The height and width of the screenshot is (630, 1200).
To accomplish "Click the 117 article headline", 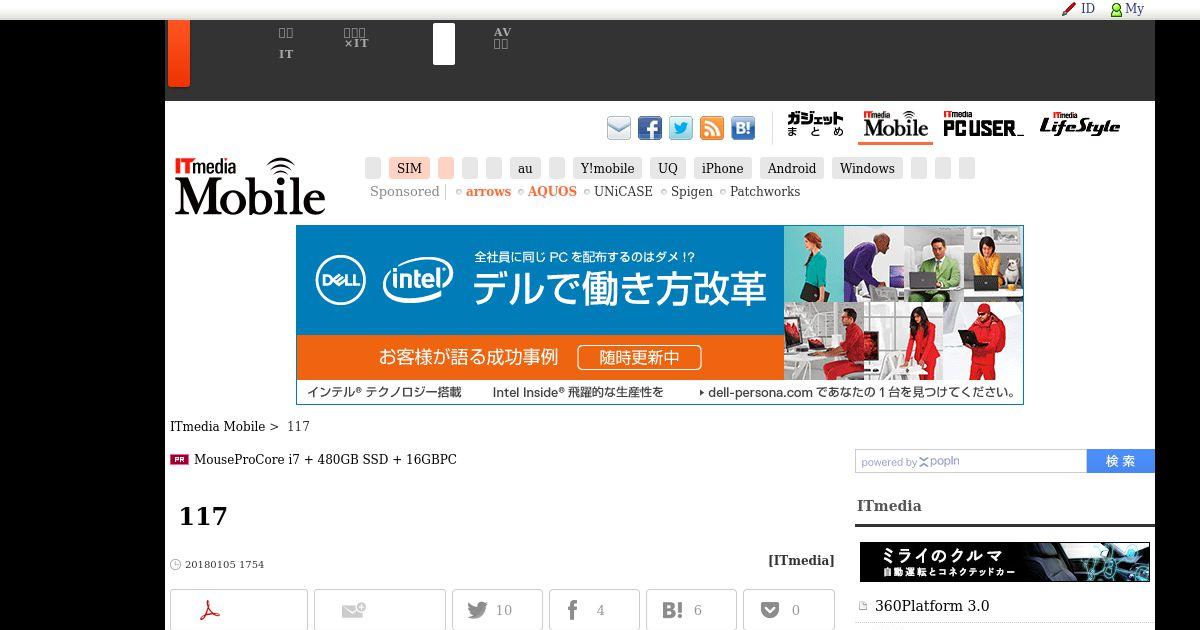I will pos(203,516).
